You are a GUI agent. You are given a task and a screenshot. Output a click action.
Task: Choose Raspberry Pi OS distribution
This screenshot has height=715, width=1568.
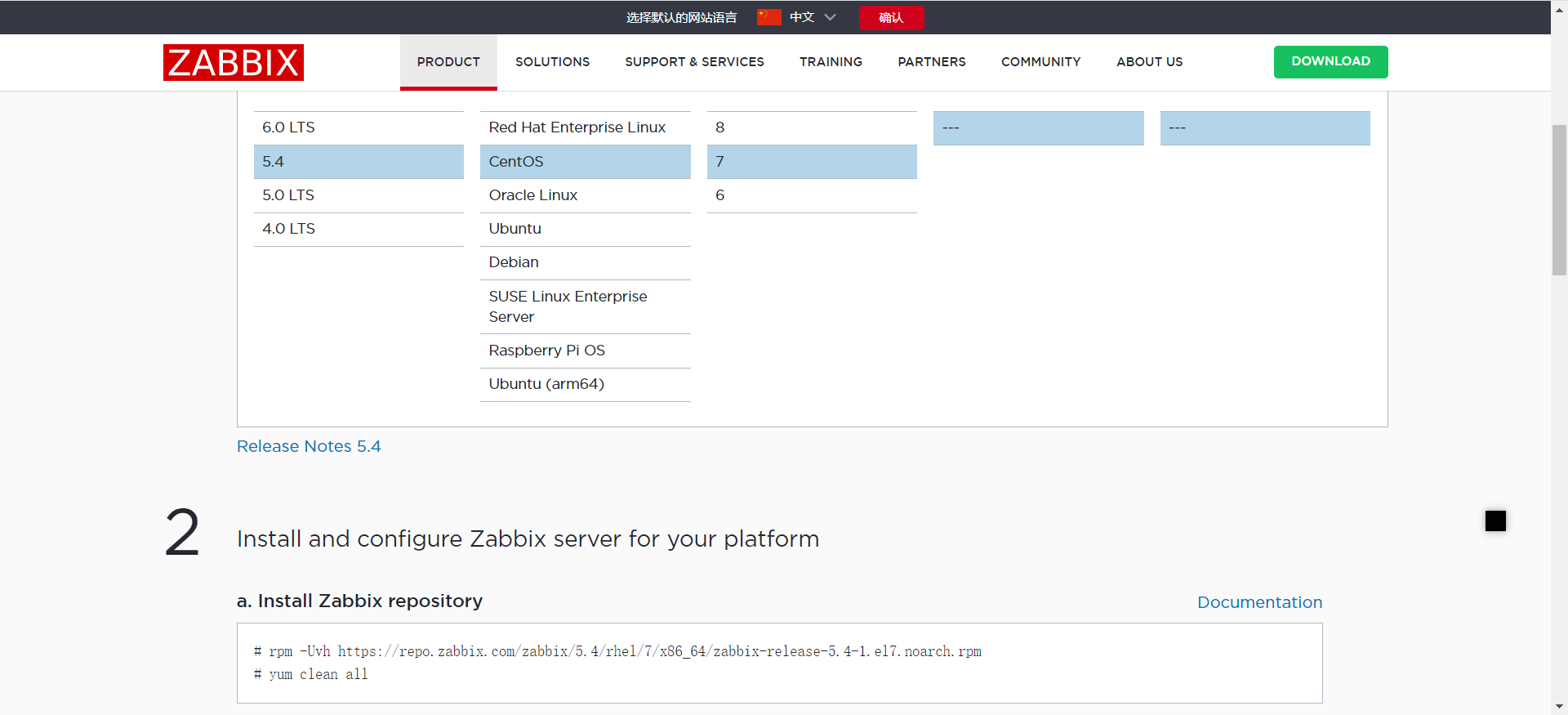585,351
